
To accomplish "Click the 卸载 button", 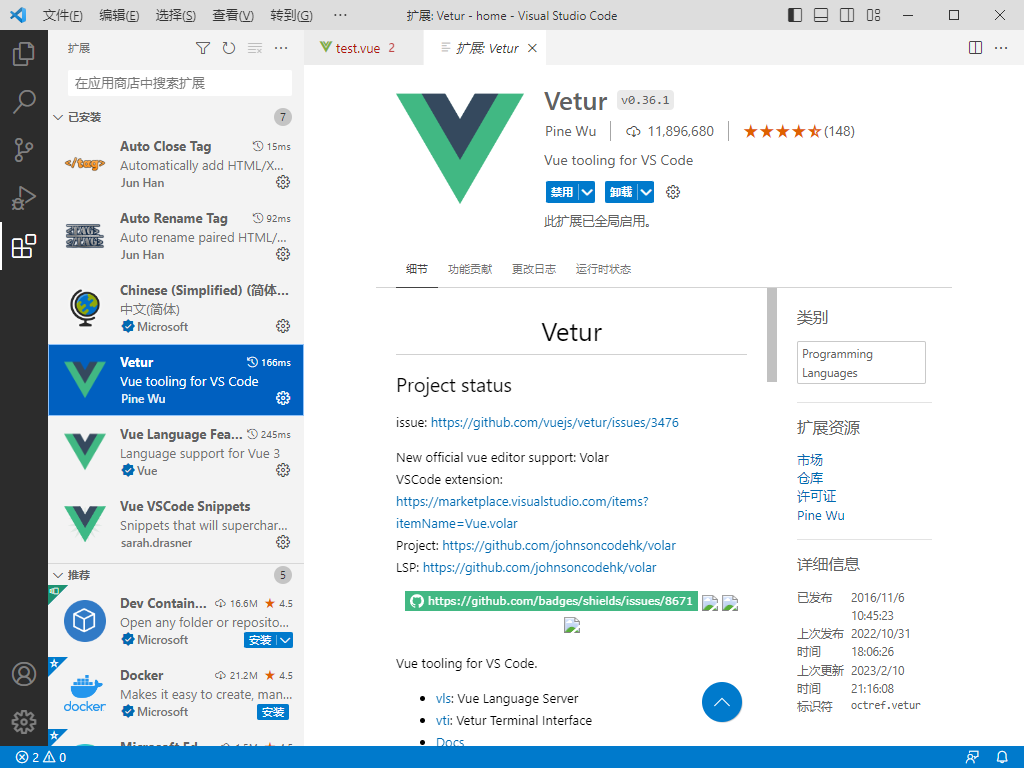I will point(621,192).
